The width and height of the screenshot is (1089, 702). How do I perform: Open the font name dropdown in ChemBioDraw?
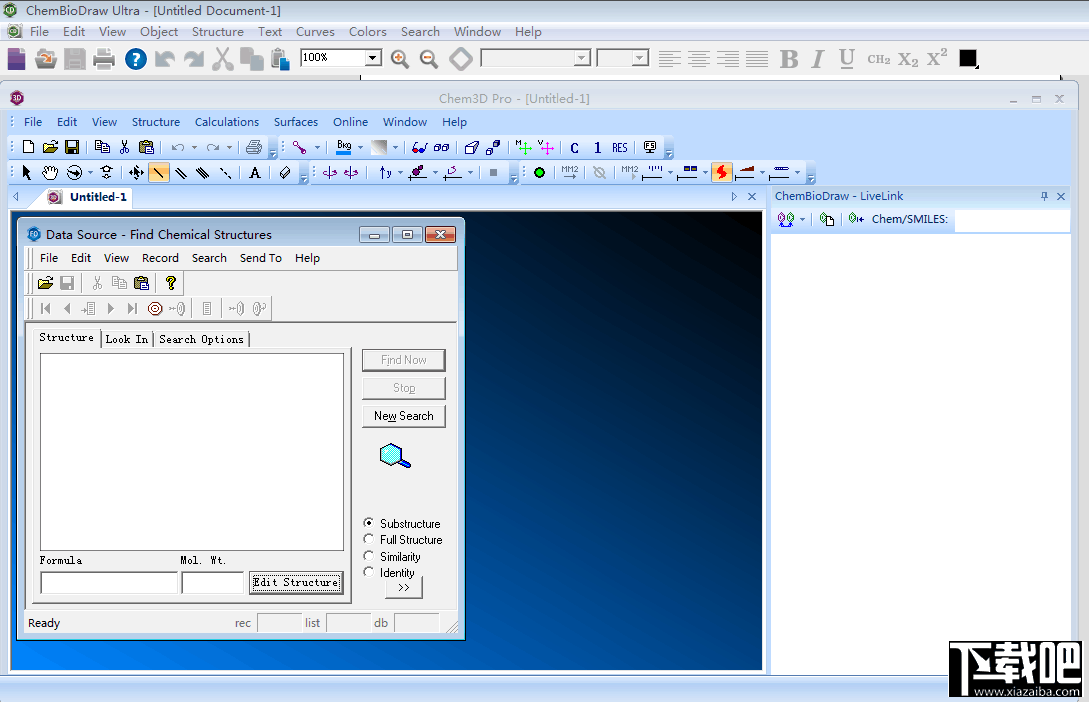[x=582, y=58]
